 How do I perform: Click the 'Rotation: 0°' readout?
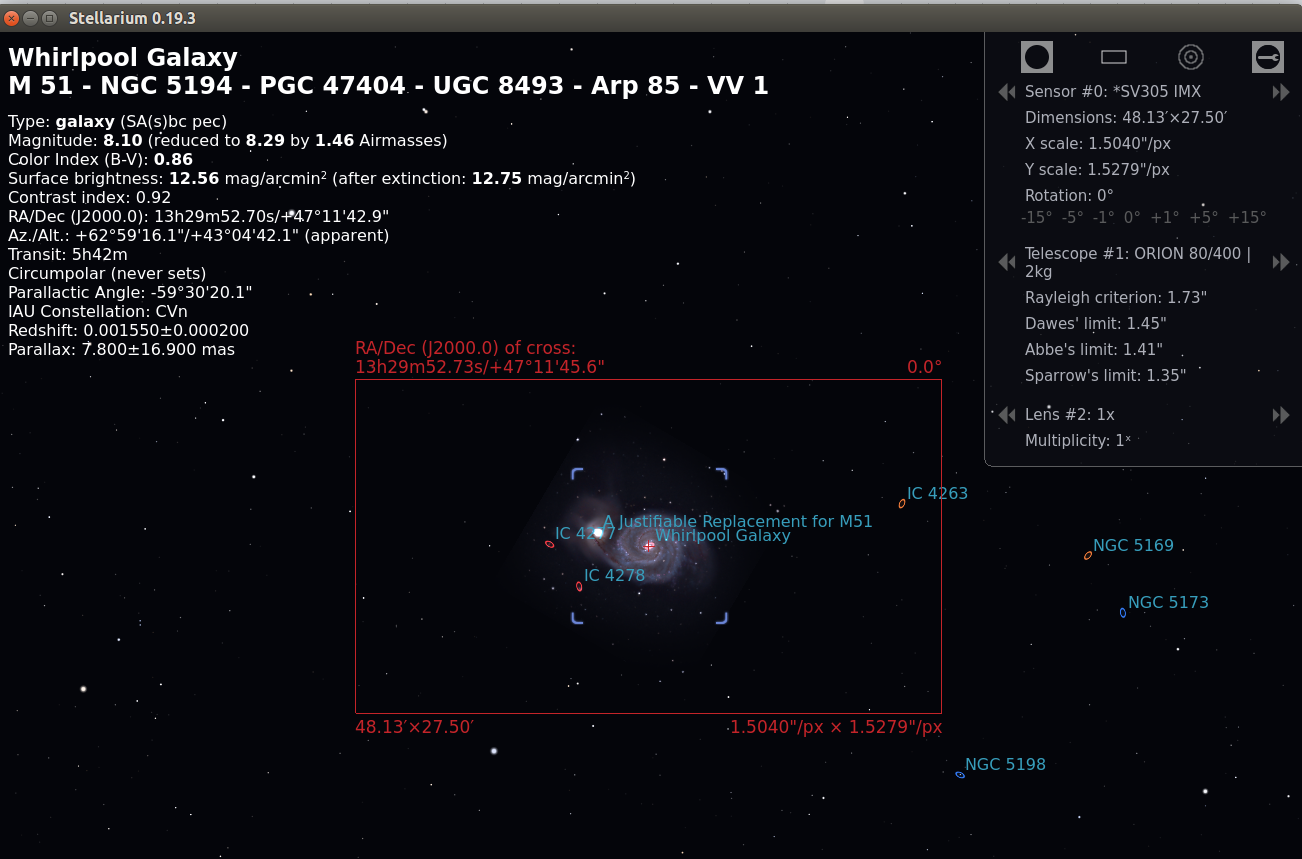pyautogui.click(x=1069, y=196)
